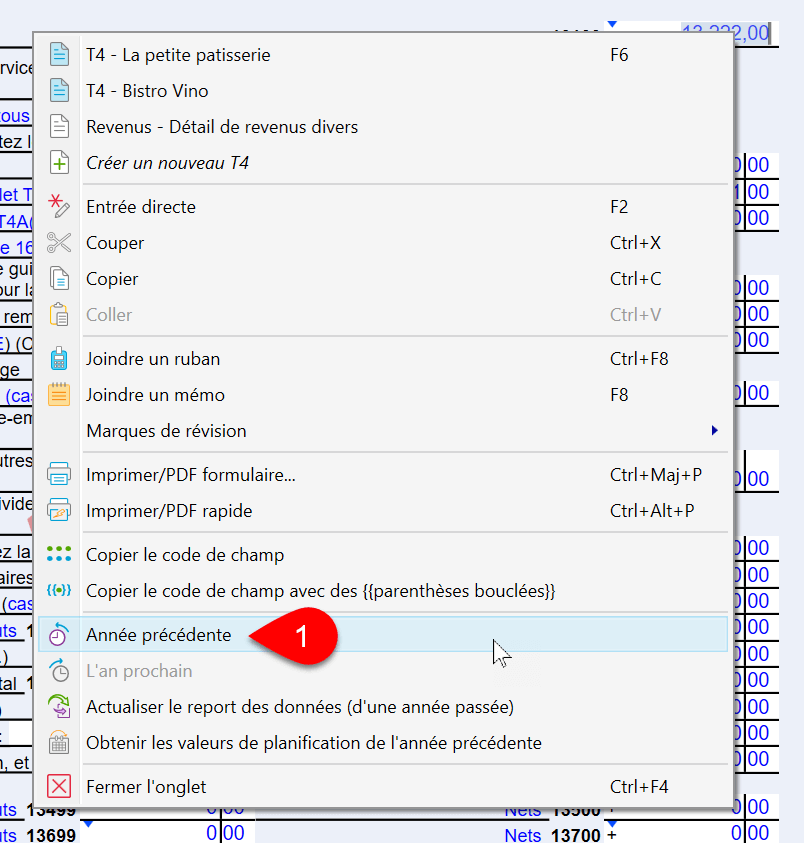Select the greyed Coller entry

pyautogui.click(x=382, y=315)
